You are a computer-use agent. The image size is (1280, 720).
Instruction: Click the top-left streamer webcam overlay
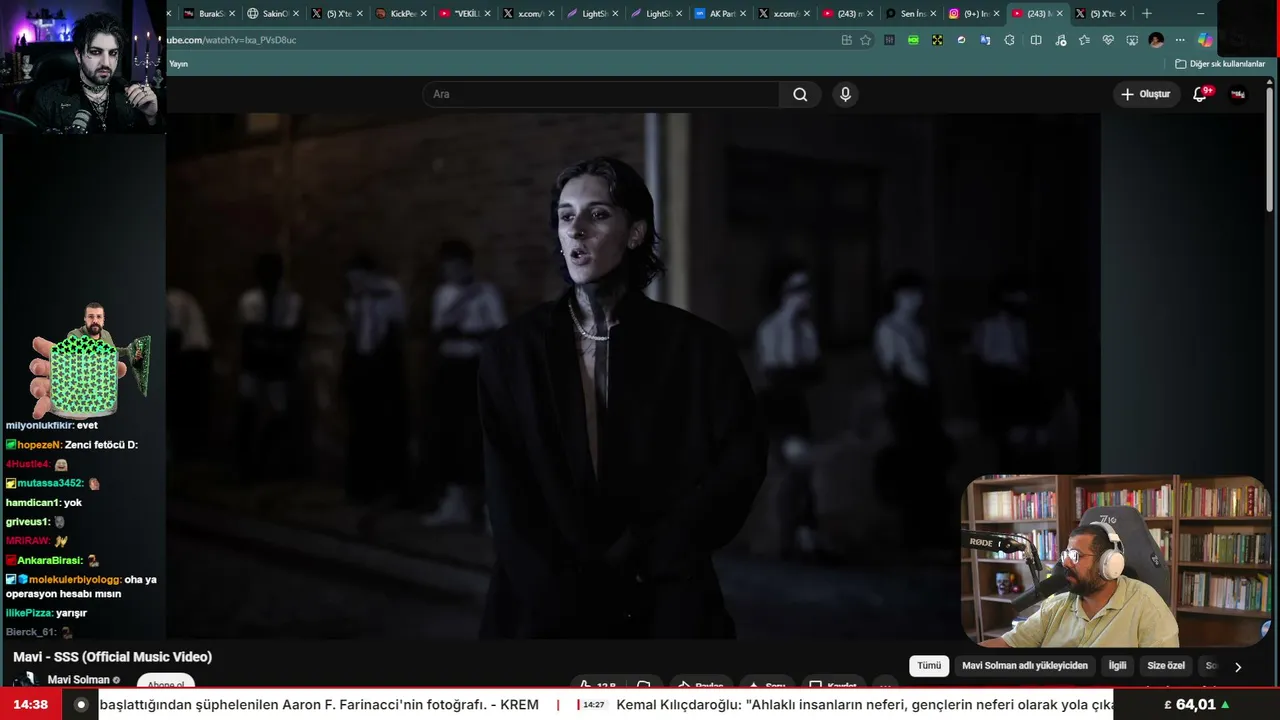(82, 66)
